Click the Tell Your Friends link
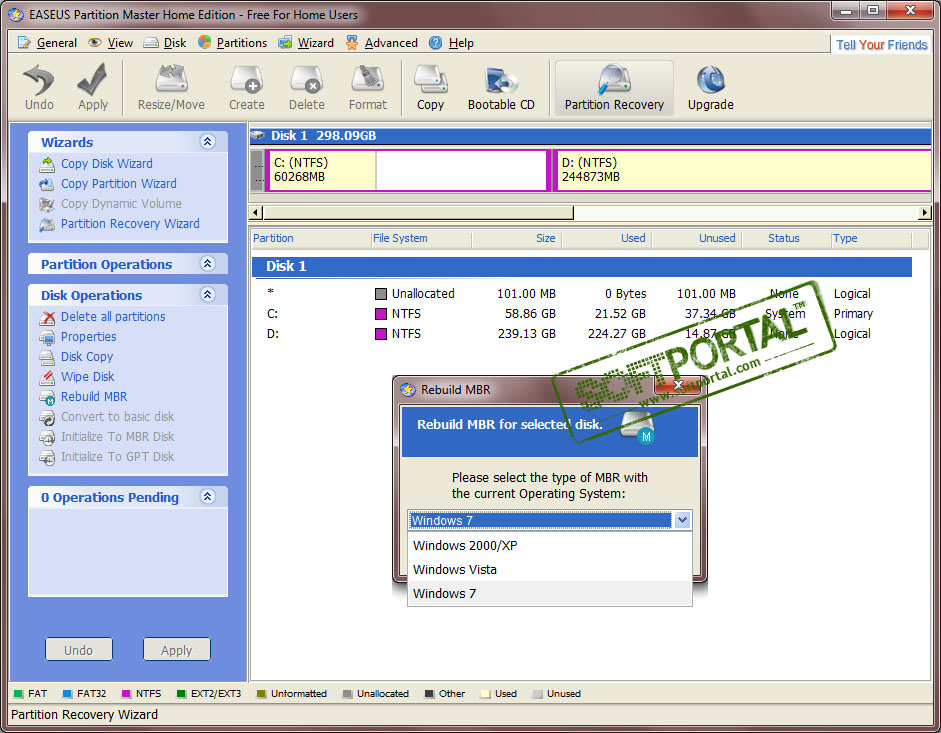This screenshot has width=941, height=733. [882, 44]
